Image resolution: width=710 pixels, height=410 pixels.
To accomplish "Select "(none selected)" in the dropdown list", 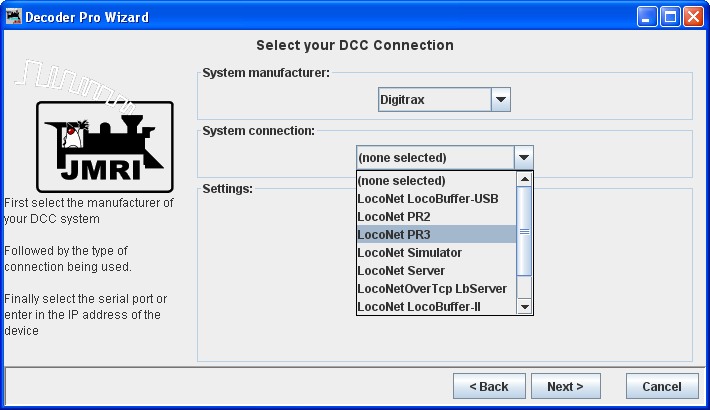I will pos(436,181).
